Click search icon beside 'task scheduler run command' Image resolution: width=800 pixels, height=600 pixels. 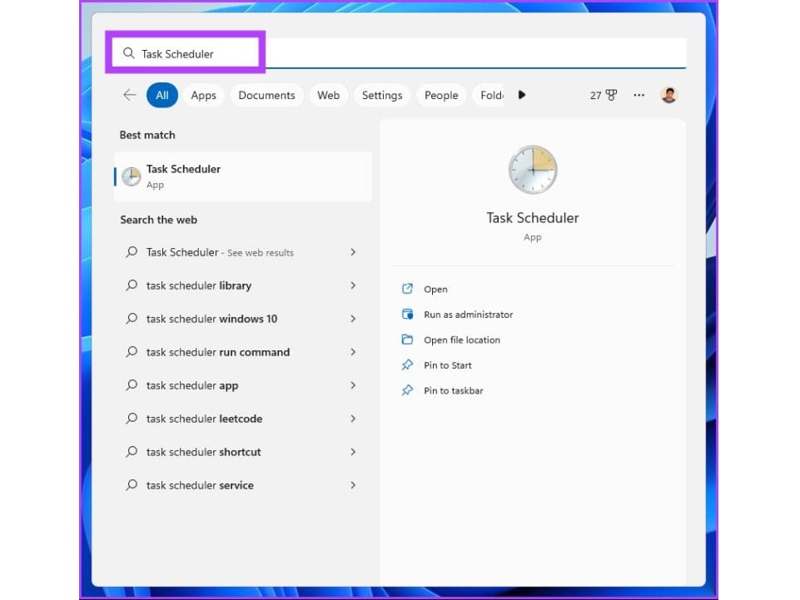(132, 352)
